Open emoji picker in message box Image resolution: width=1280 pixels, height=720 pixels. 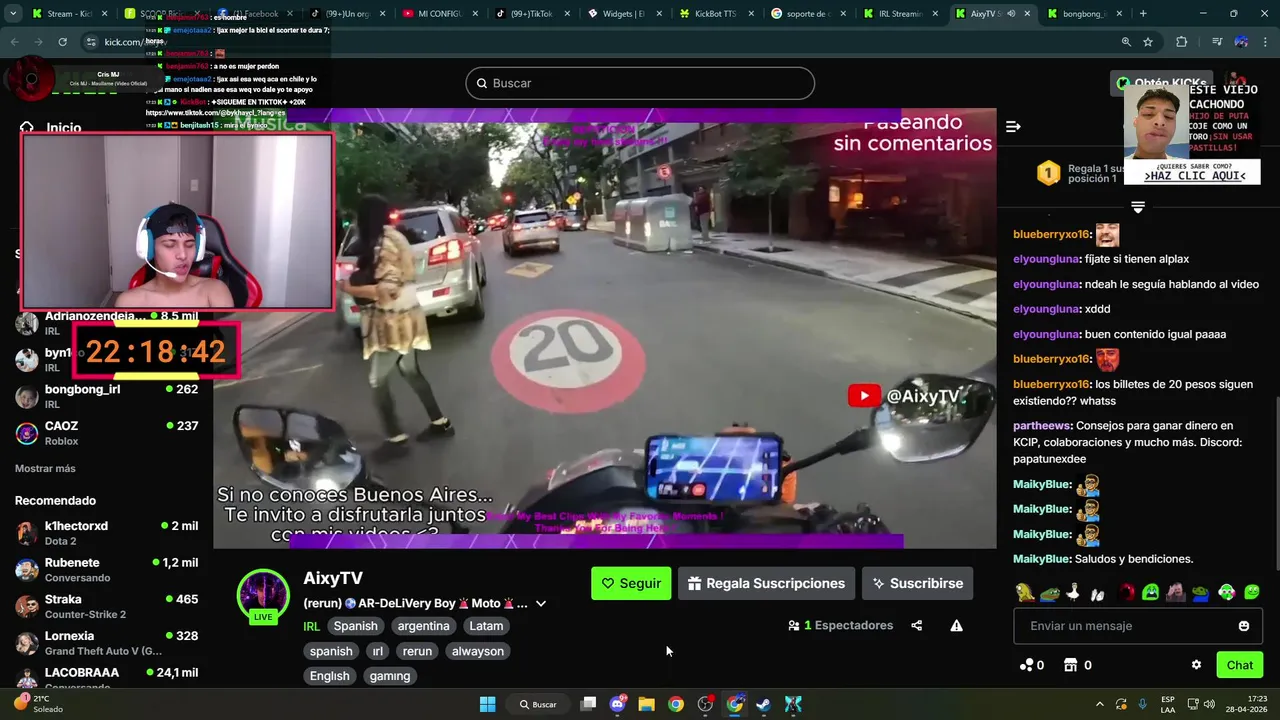(1244, 626)
